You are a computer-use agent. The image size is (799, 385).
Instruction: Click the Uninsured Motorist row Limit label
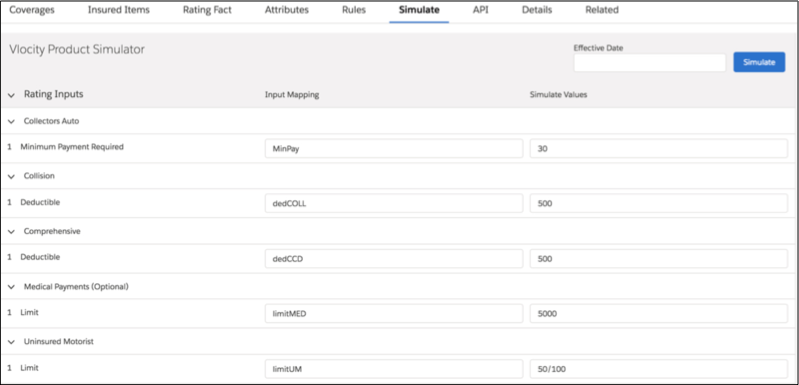[29, 368]
